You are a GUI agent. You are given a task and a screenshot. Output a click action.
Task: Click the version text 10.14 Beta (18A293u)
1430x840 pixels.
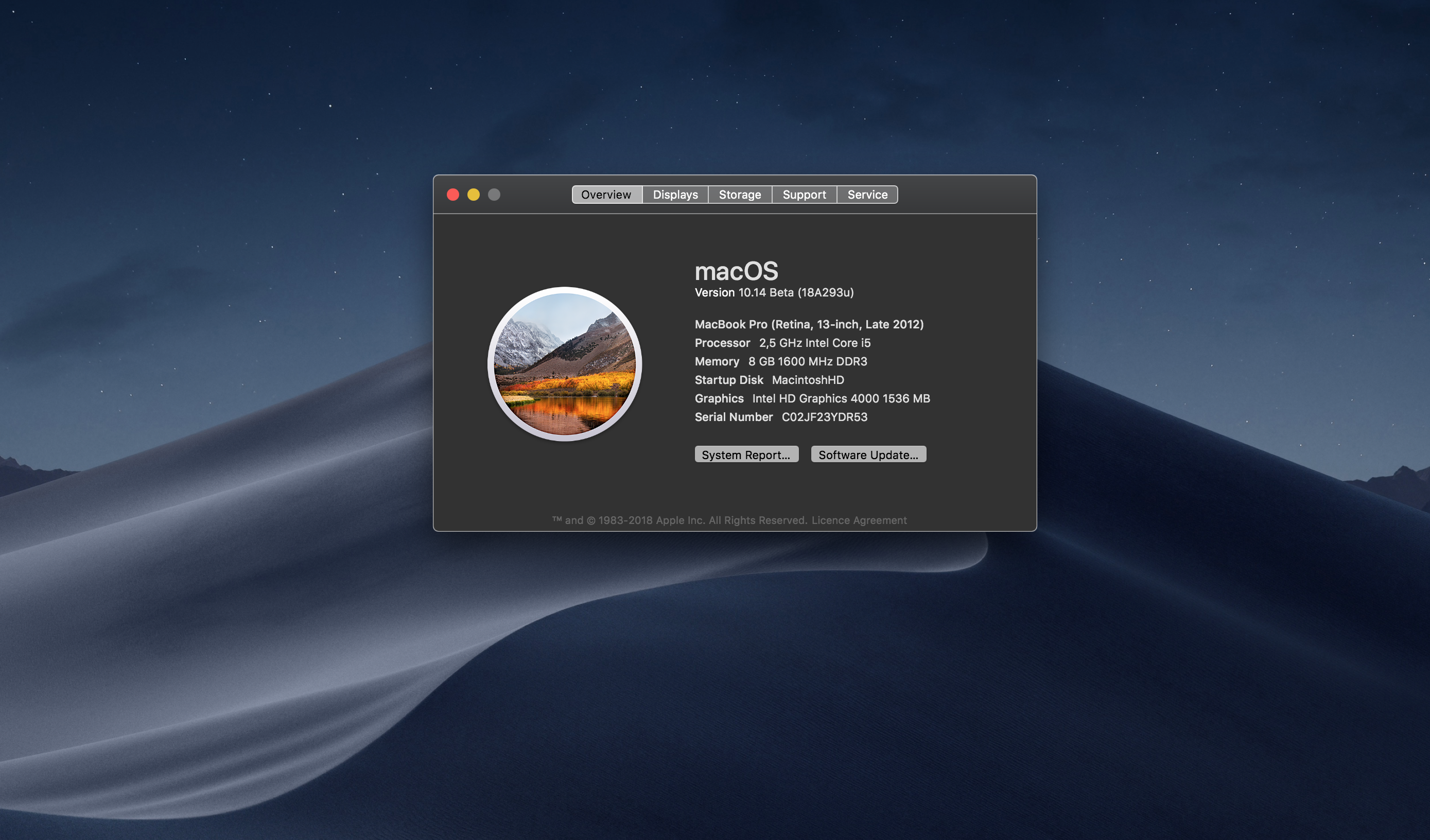point(796,292)
